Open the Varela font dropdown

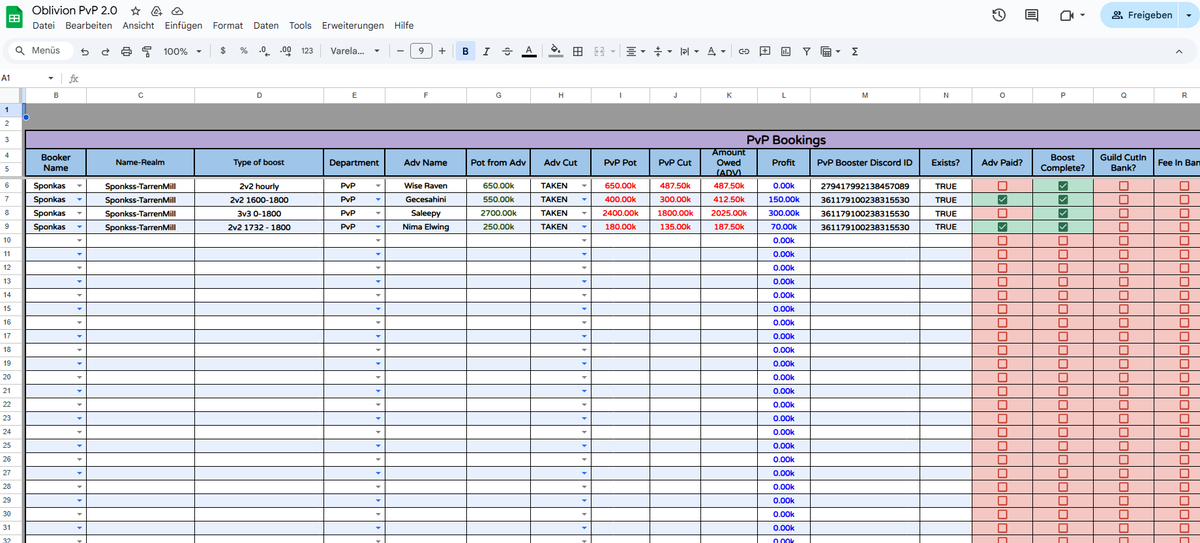click(355, 51)
